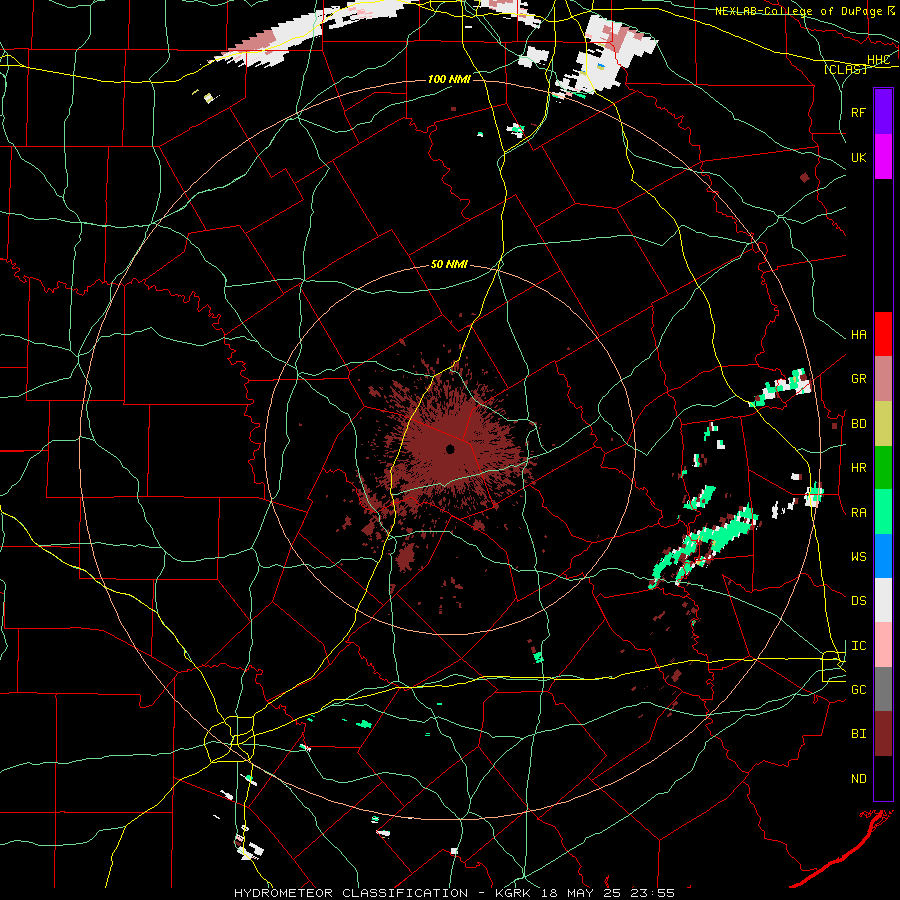Click the black radar site dot at center
900x900 pixels.
450,449
